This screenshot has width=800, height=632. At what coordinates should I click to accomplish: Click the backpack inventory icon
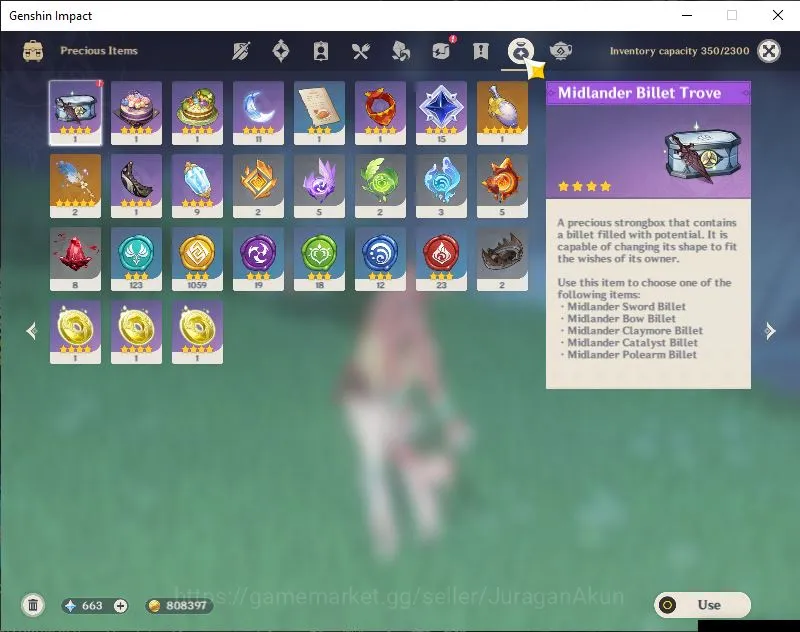(x=33, y=51)
